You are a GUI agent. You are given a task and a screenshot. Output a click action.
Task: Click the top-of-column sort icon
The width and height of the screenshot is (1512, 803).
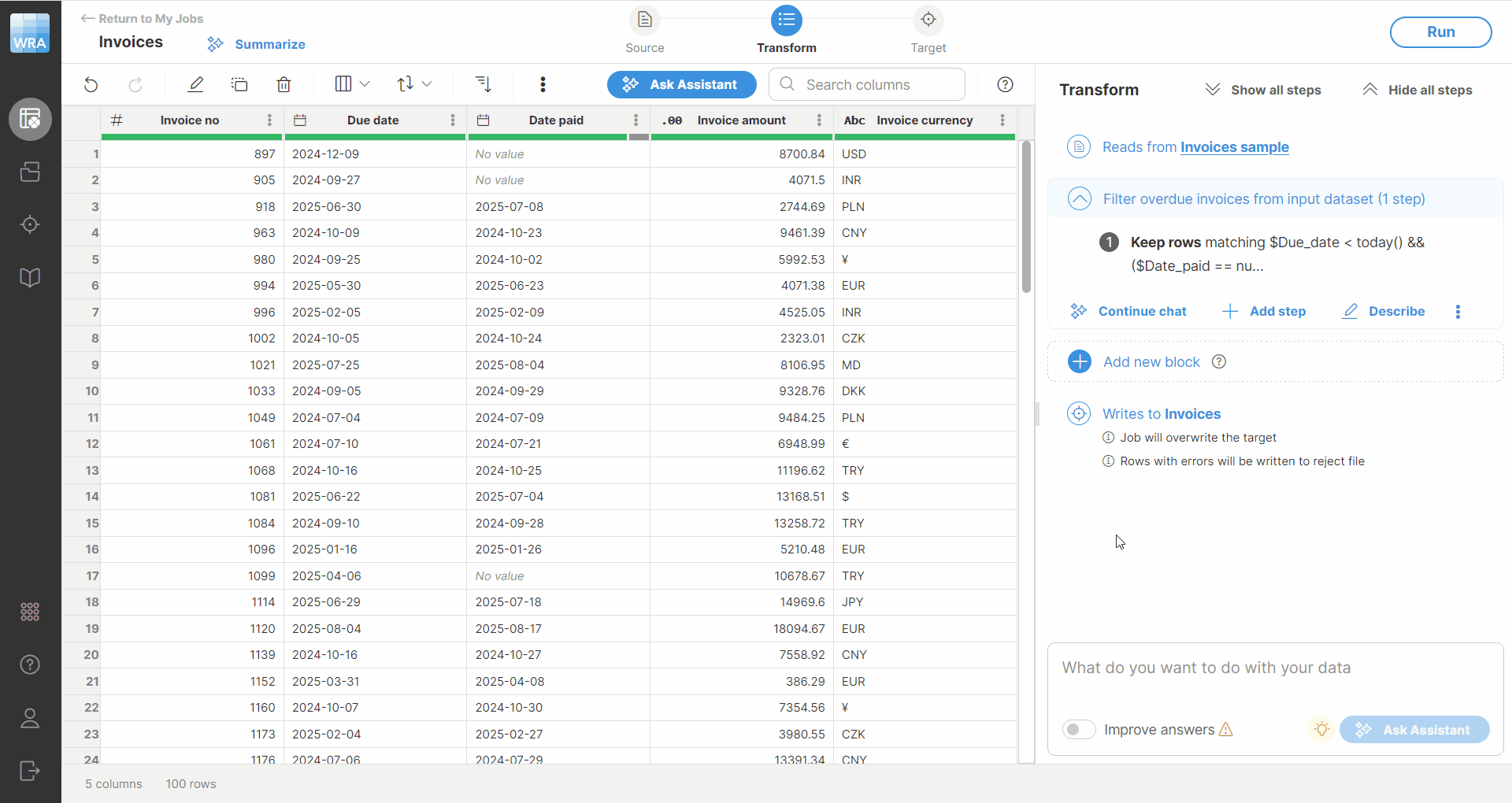(482, 84)
